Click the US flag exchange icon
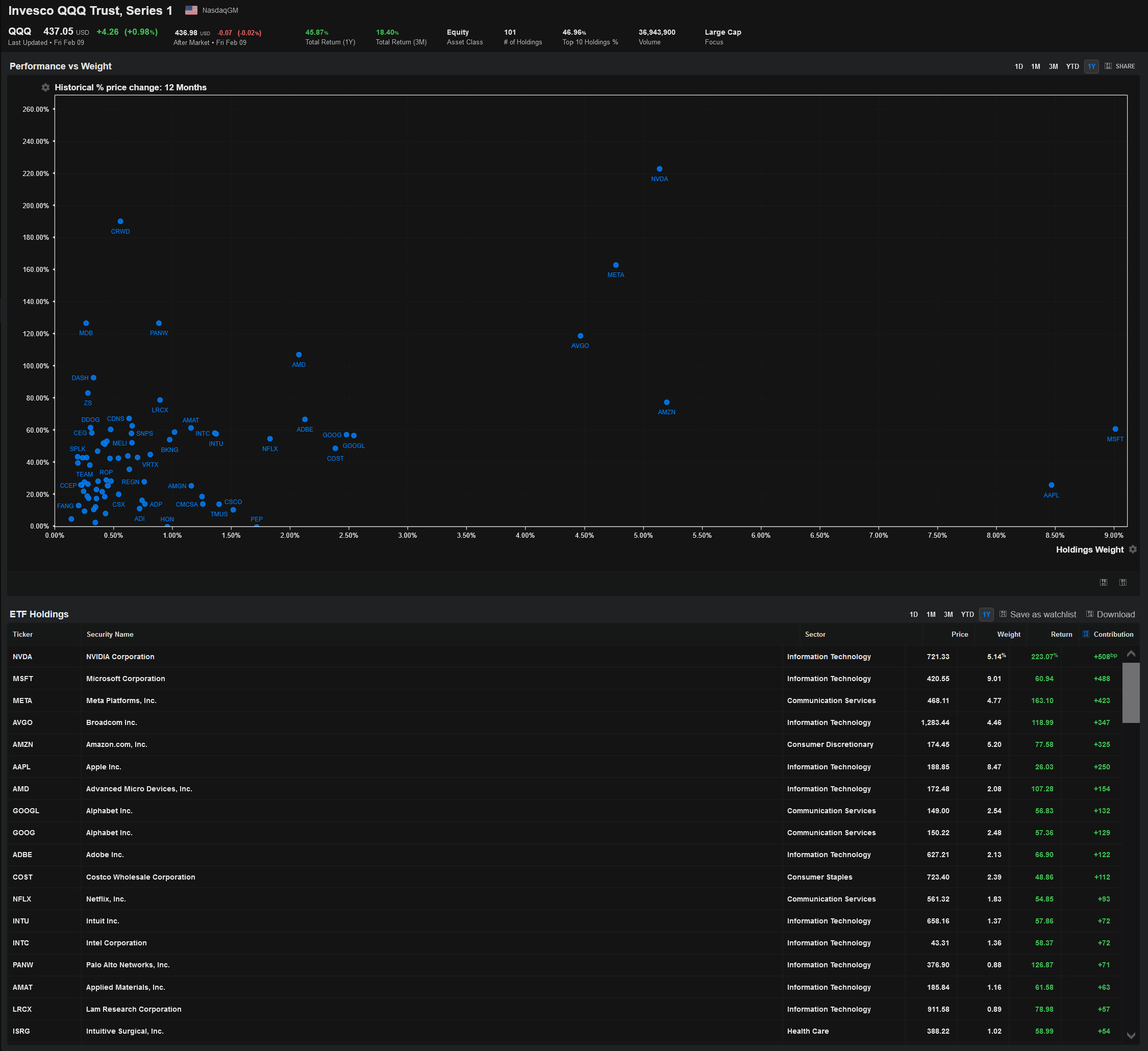The height and width of the screenshot is (1051, 1148). click(191, 10)
